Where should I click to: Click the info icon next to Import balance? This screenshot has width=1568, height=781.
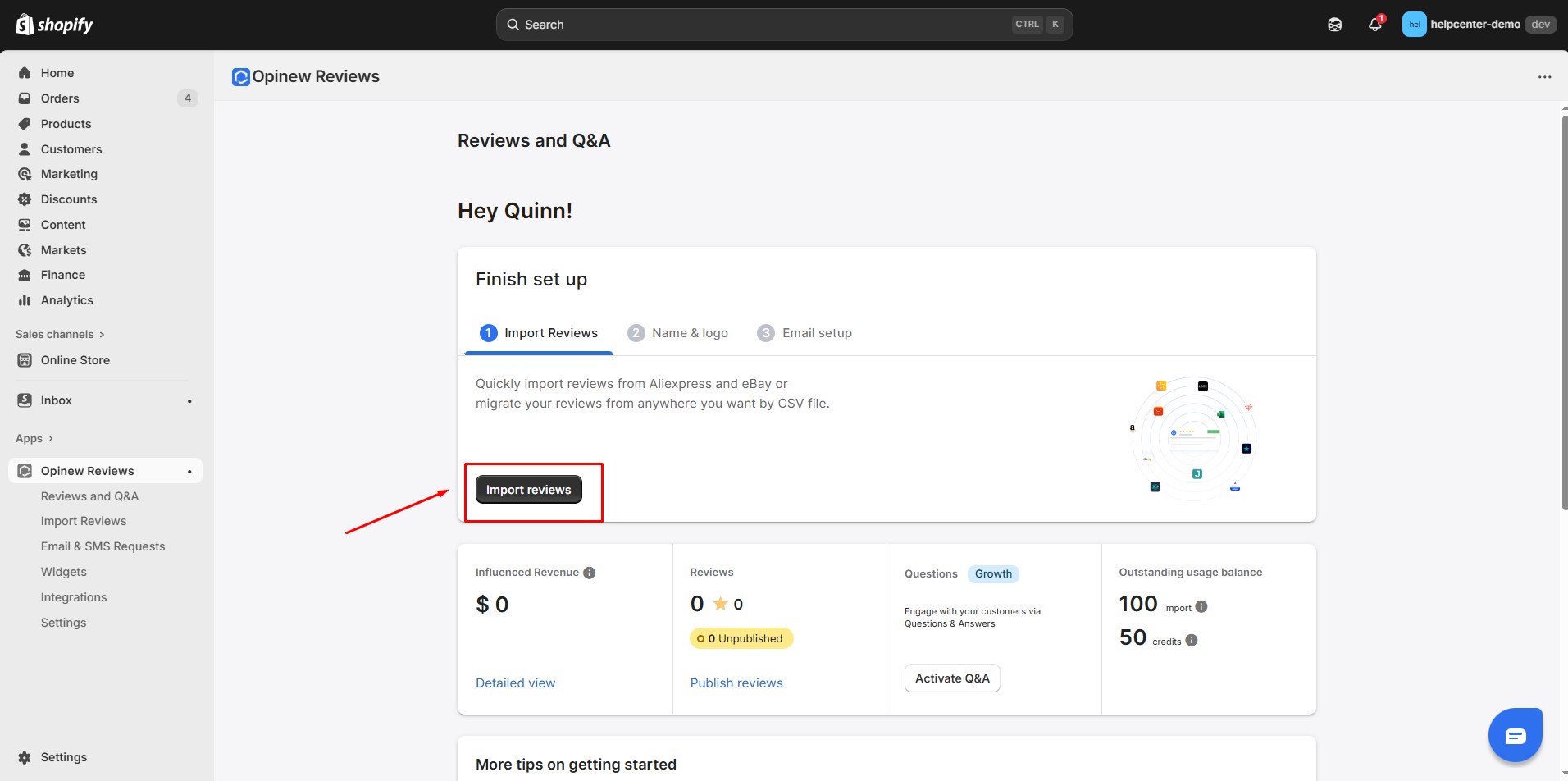point(1201,607)
